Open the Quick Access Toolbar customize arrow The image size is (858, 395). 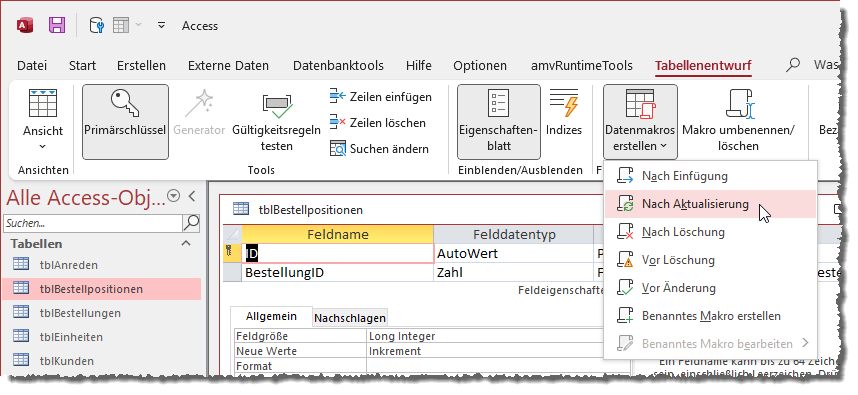coord(161,25)
